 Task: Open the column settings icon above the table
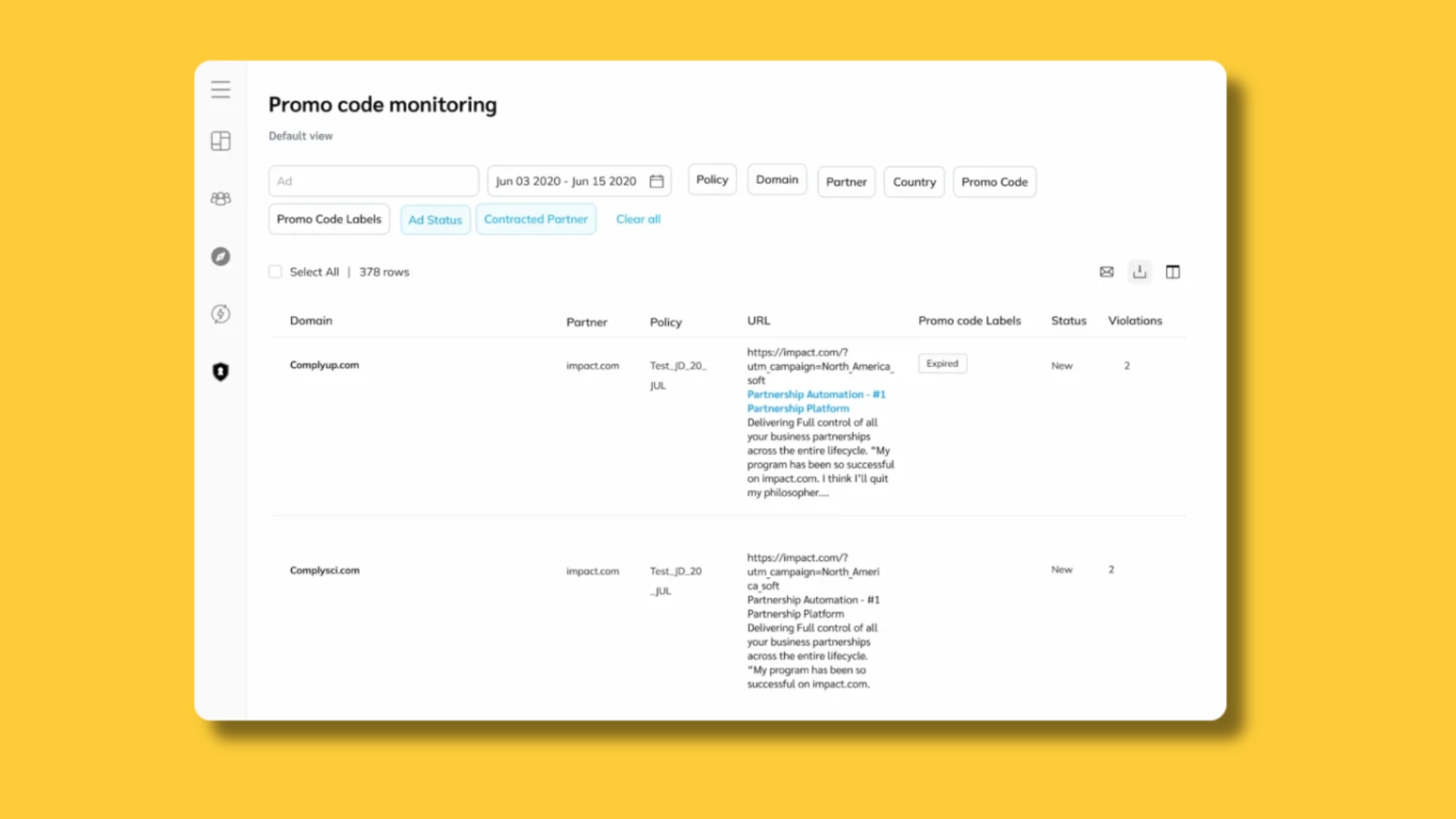(1173, 271)
